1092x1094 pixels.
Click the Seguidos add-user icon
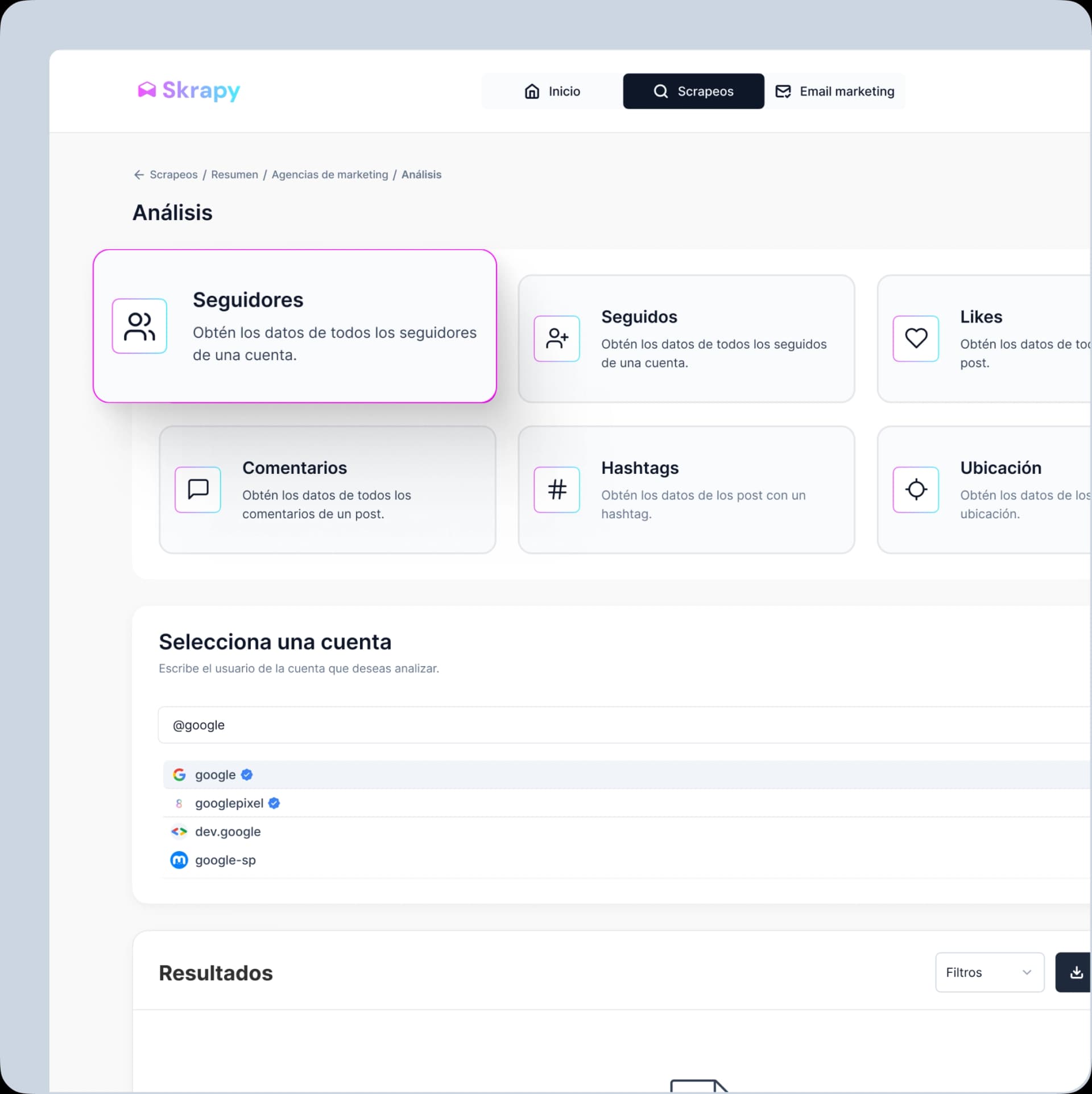coord(557,338)
